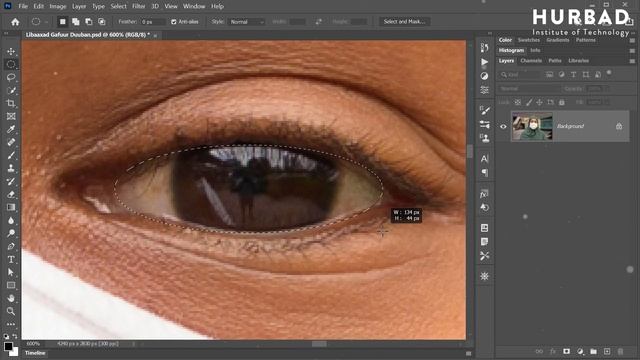Viewport: 640px width, 360px height.
Task: Click the Create new layer button
Action: click(607, 351)
